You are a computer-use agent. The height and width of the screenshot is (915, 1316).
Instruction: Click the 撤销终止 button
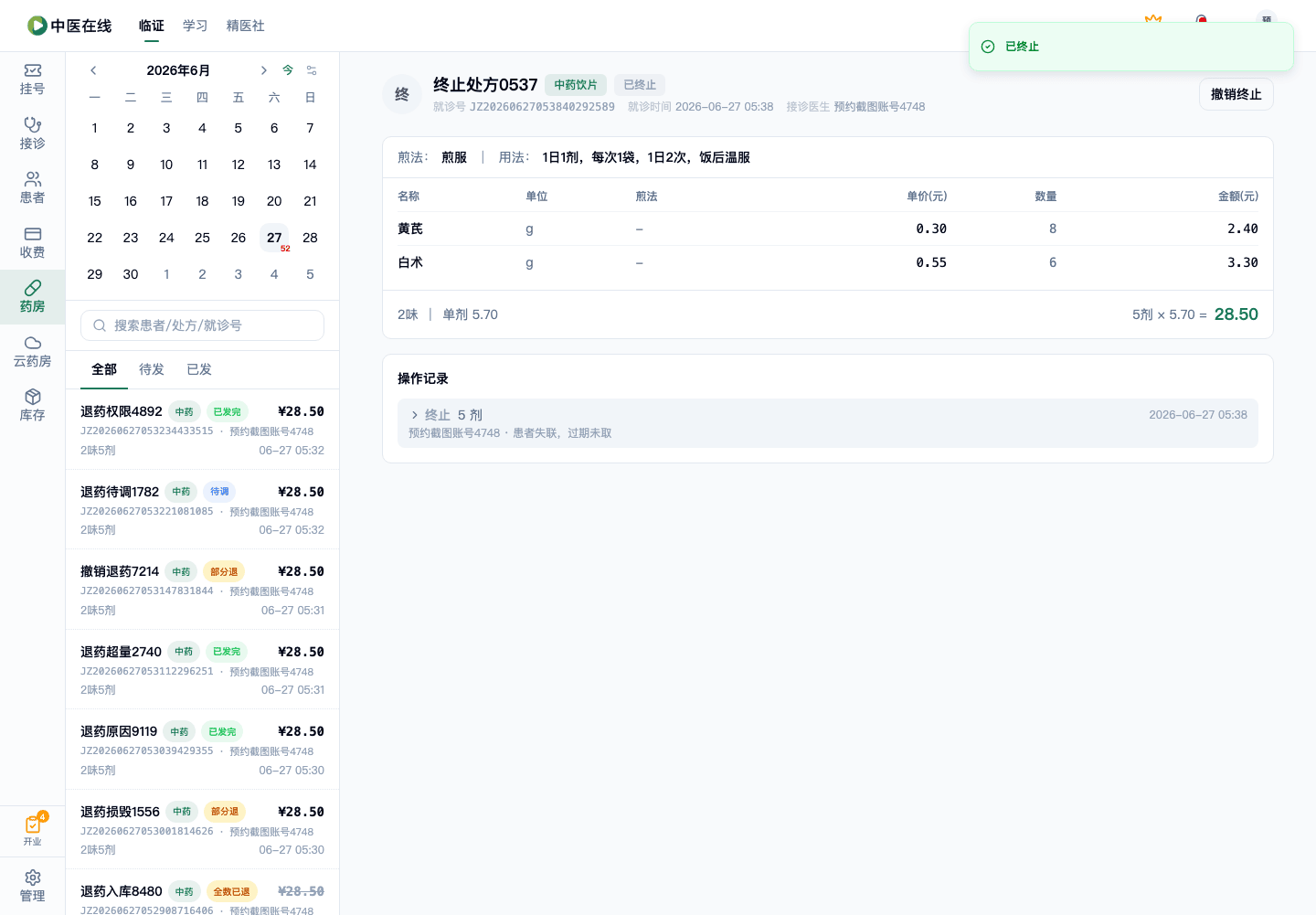pos(1236,94)
